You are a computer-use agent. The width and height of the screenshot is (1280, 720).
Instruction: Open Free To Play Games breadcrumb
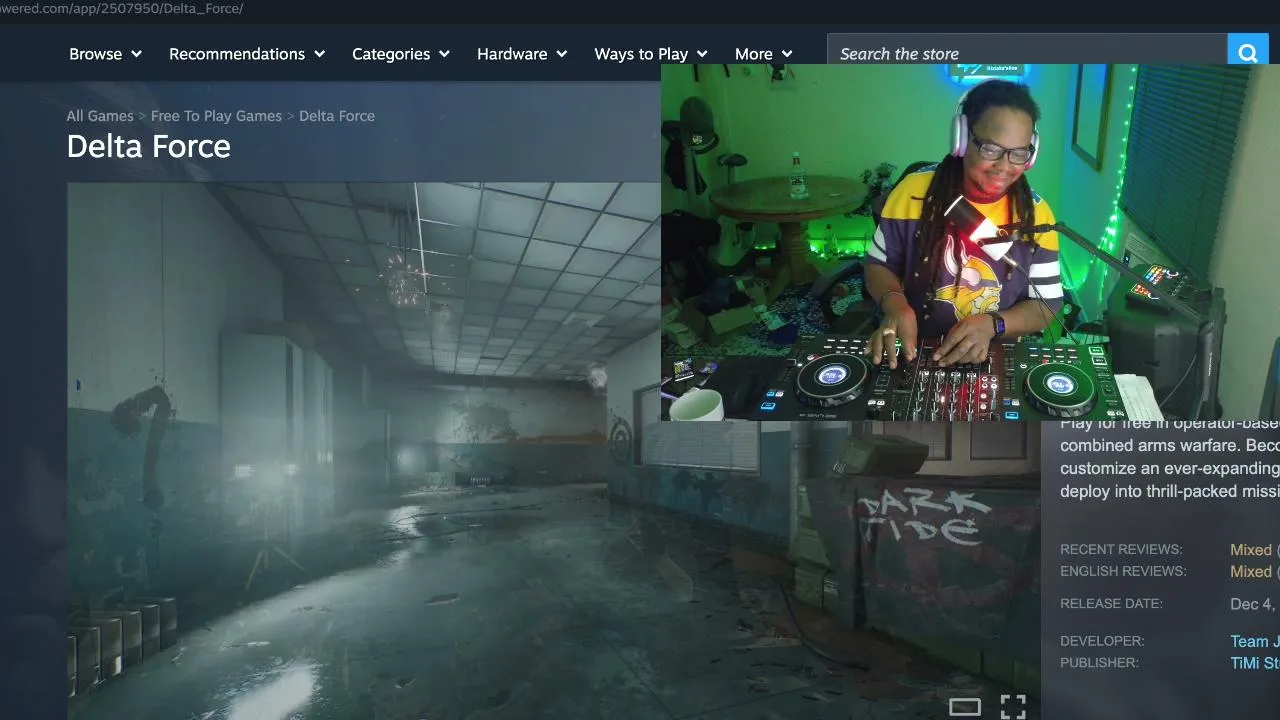[216, 116]
